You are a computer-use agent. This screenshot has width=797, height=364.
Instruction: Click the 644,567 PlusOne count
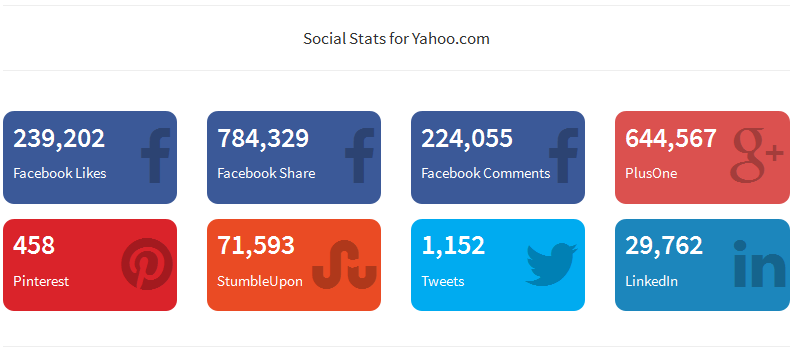pyautogui.click(x=671, y=139)
